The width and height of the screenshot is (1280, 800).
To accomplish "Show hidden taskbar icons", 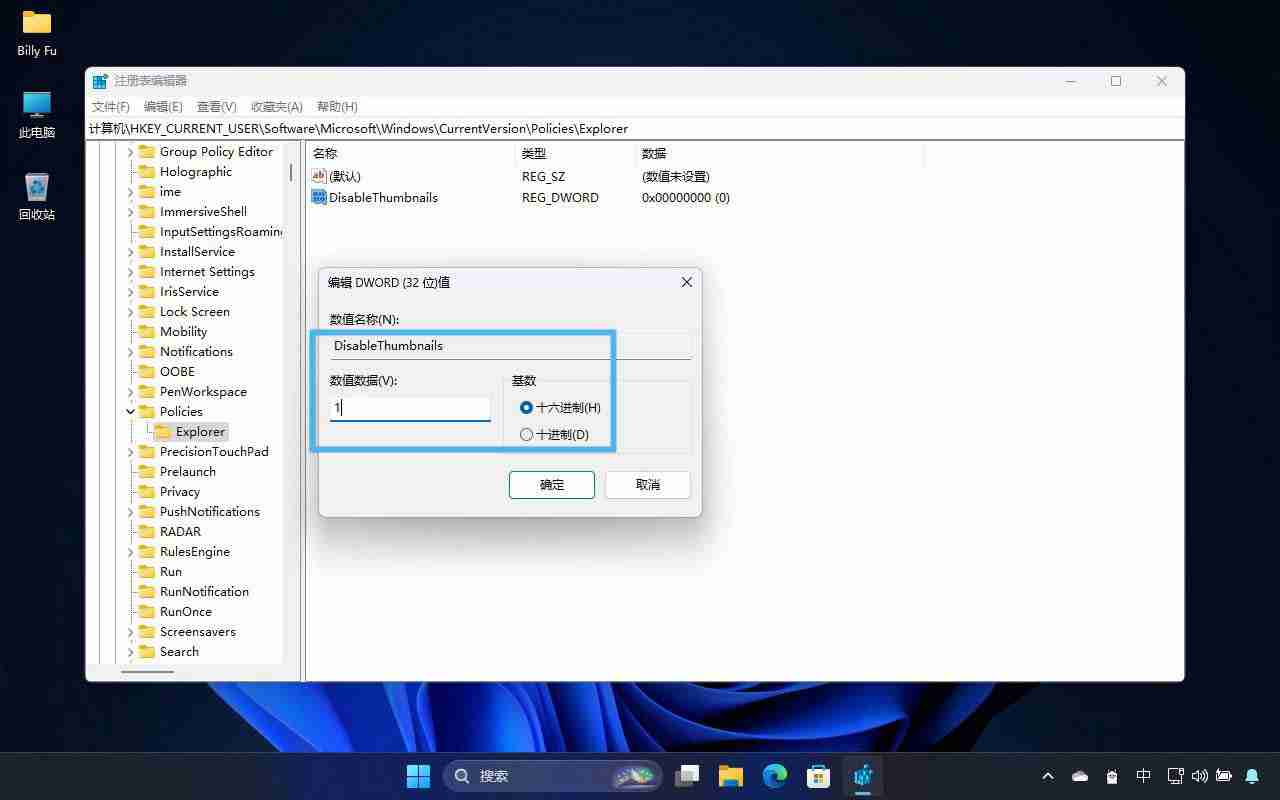I will 1047,775.
